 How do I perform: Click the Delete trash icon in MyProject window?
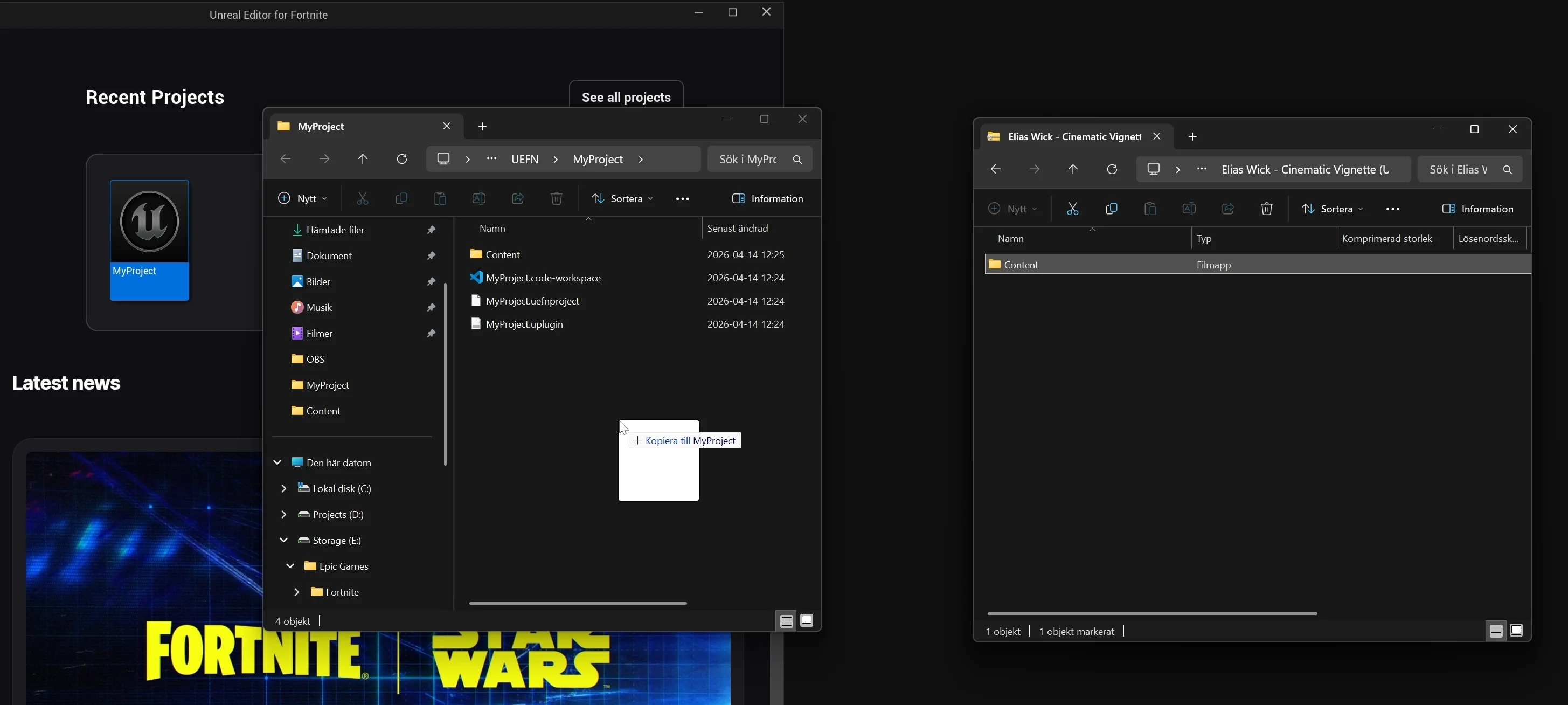pos(557,198)
